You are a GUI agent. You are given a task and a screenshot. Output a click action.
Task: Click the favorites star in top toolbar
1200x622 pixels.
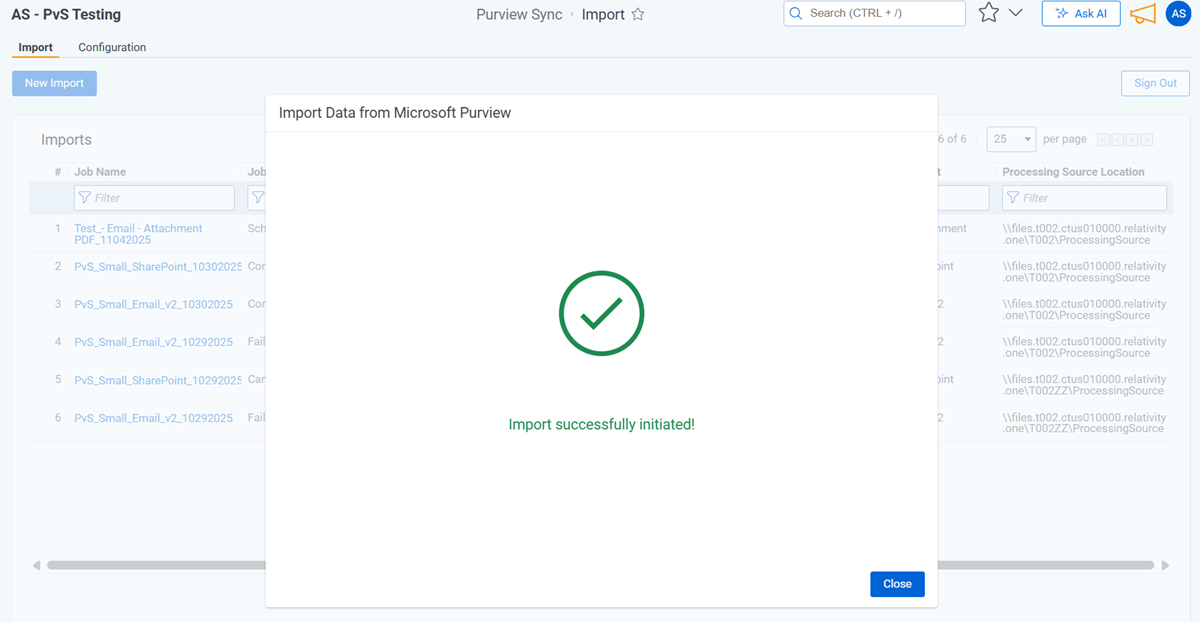(988, 13)
